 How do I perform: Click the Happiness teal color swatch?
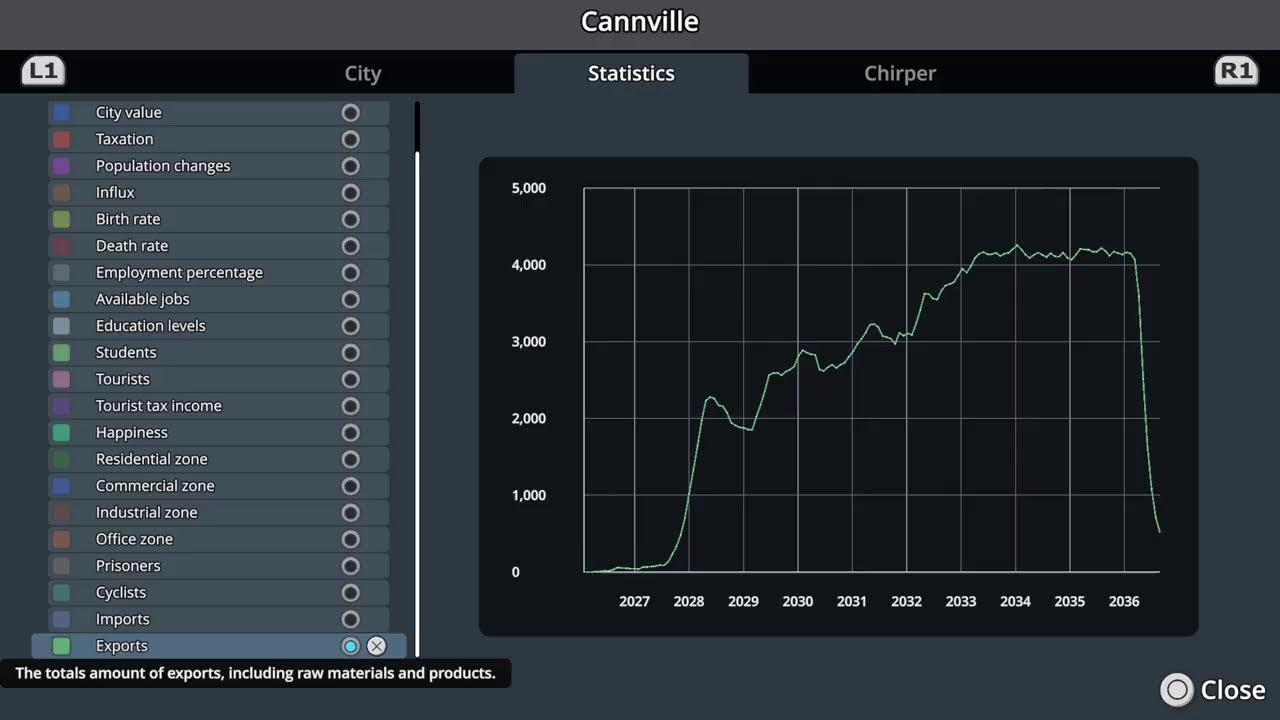(x=62, y=433)
